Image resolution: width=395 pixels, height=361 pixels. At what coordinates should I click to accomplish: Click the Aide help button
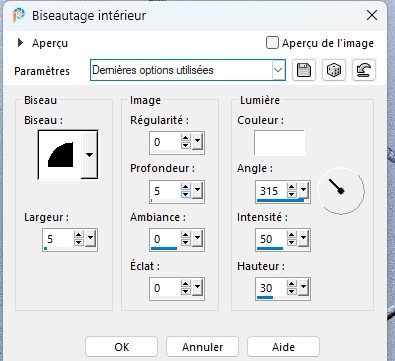(x=283, y=347)
